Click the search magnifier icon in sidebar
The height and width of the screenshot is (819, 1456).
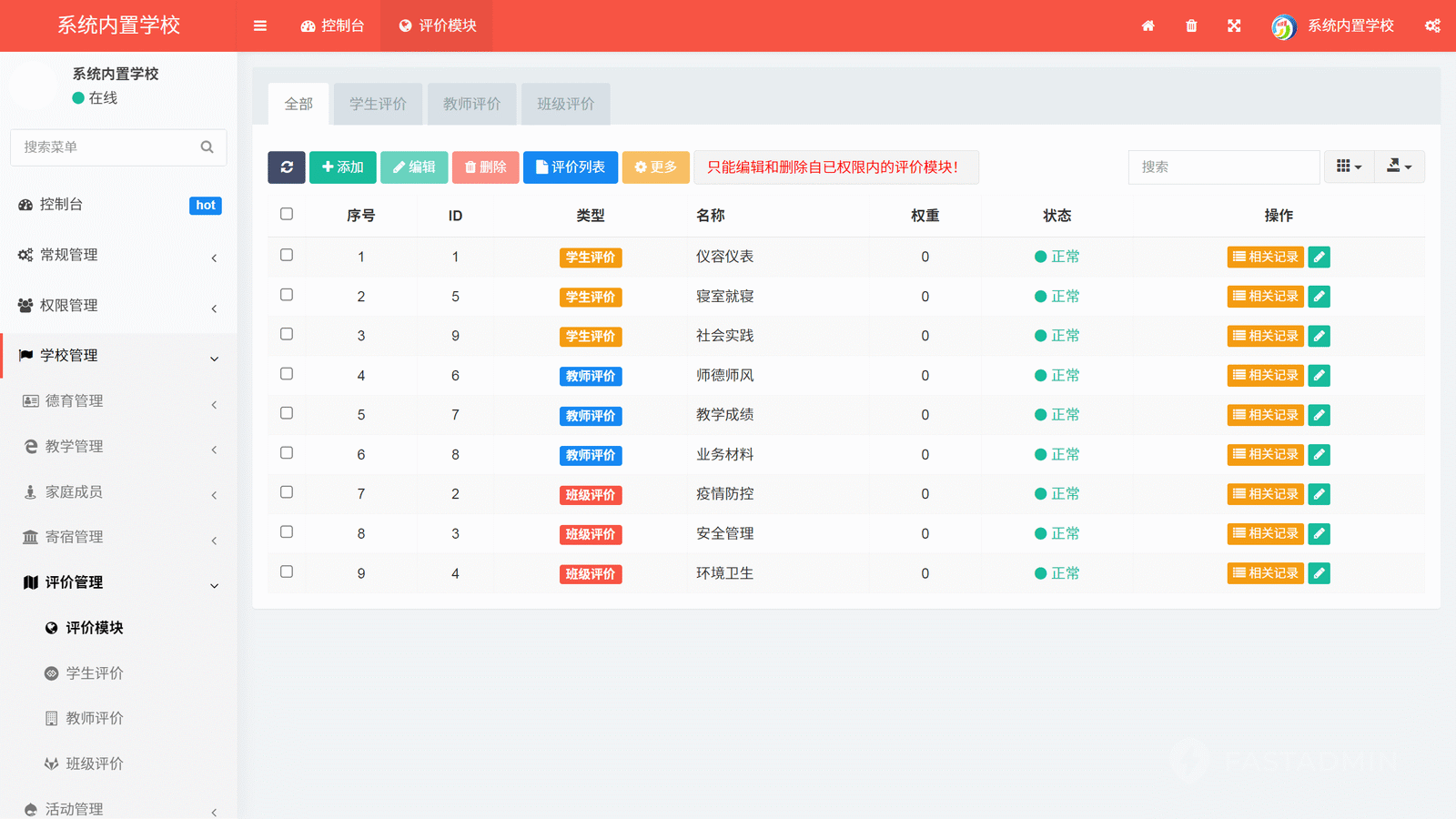[207, 147]
